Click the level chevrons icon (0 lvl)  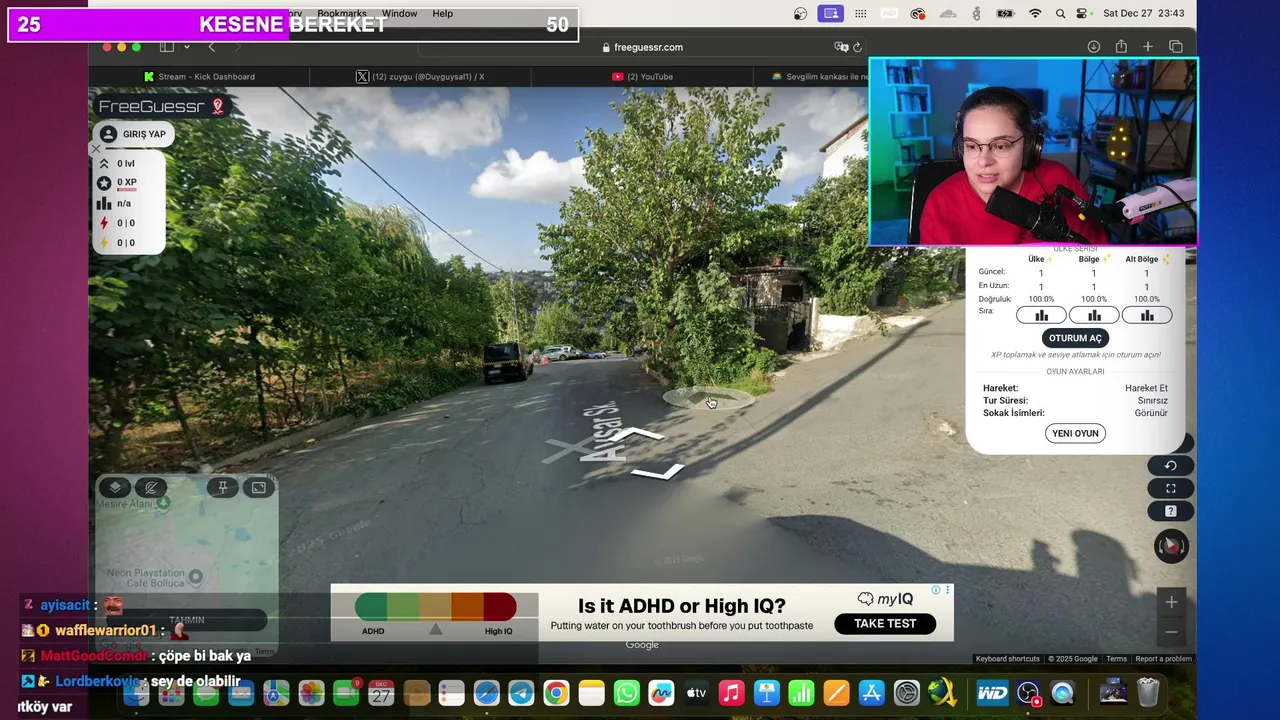104,163
